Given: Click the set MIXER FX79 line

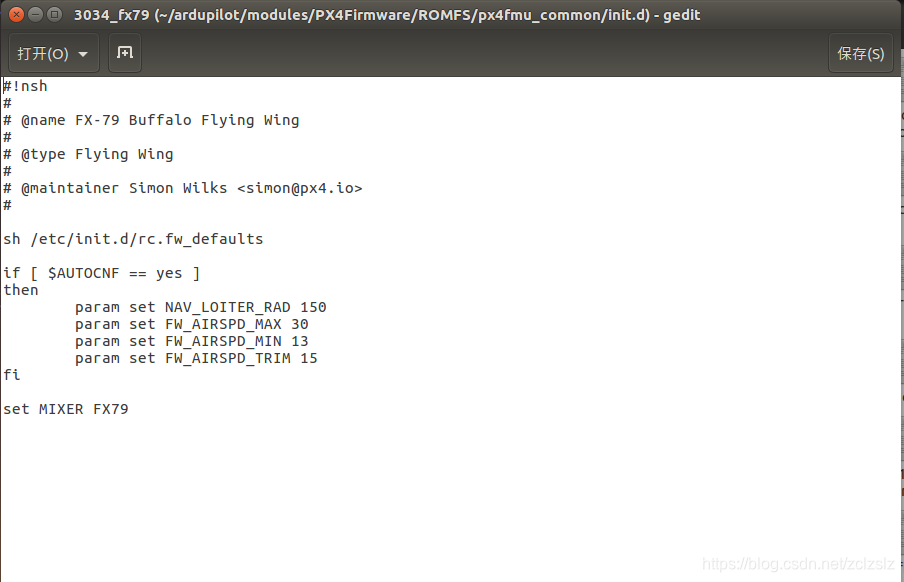Looking at the screenshot, I should click(66, 409).
